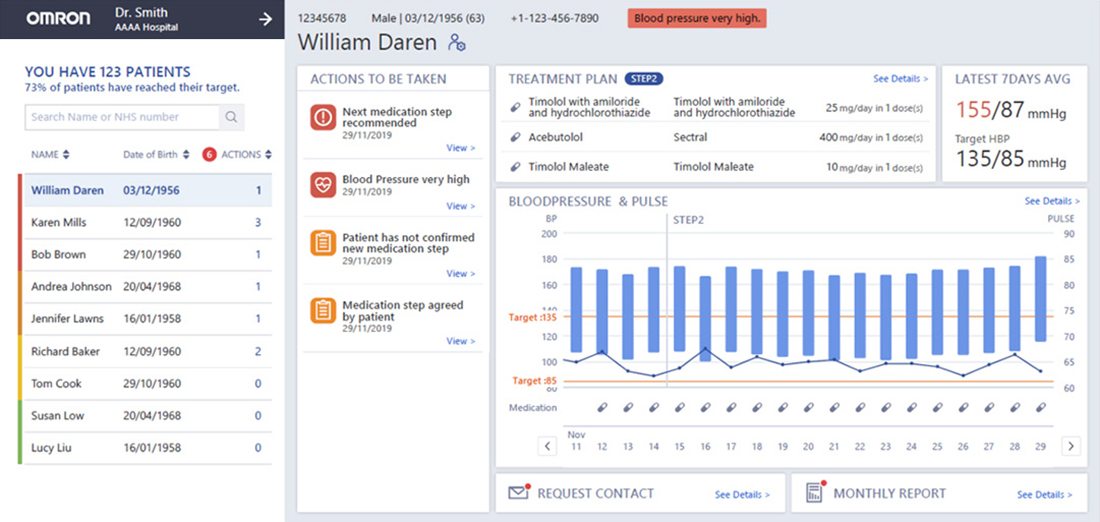1100x522 pixels.
Task: Click the envelope Request Contact icon
Action: tap(518, 493)
